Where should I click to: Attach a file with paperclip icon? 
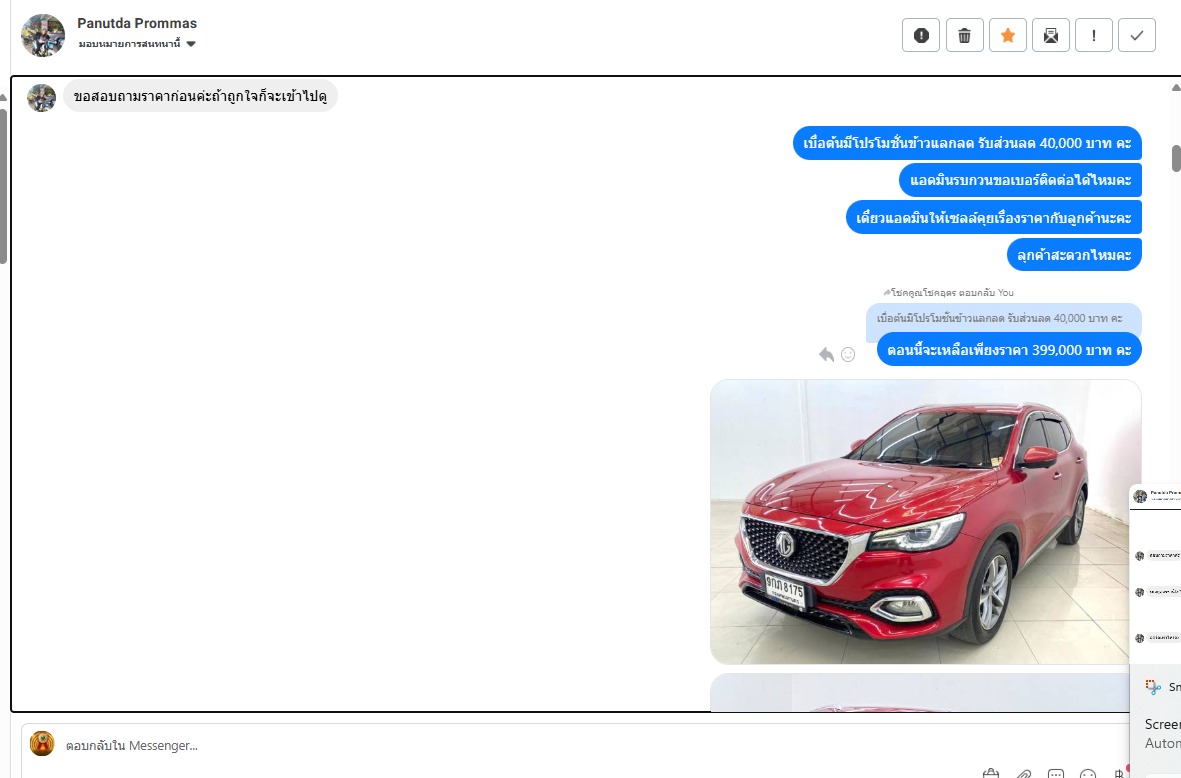point(1023,774)
